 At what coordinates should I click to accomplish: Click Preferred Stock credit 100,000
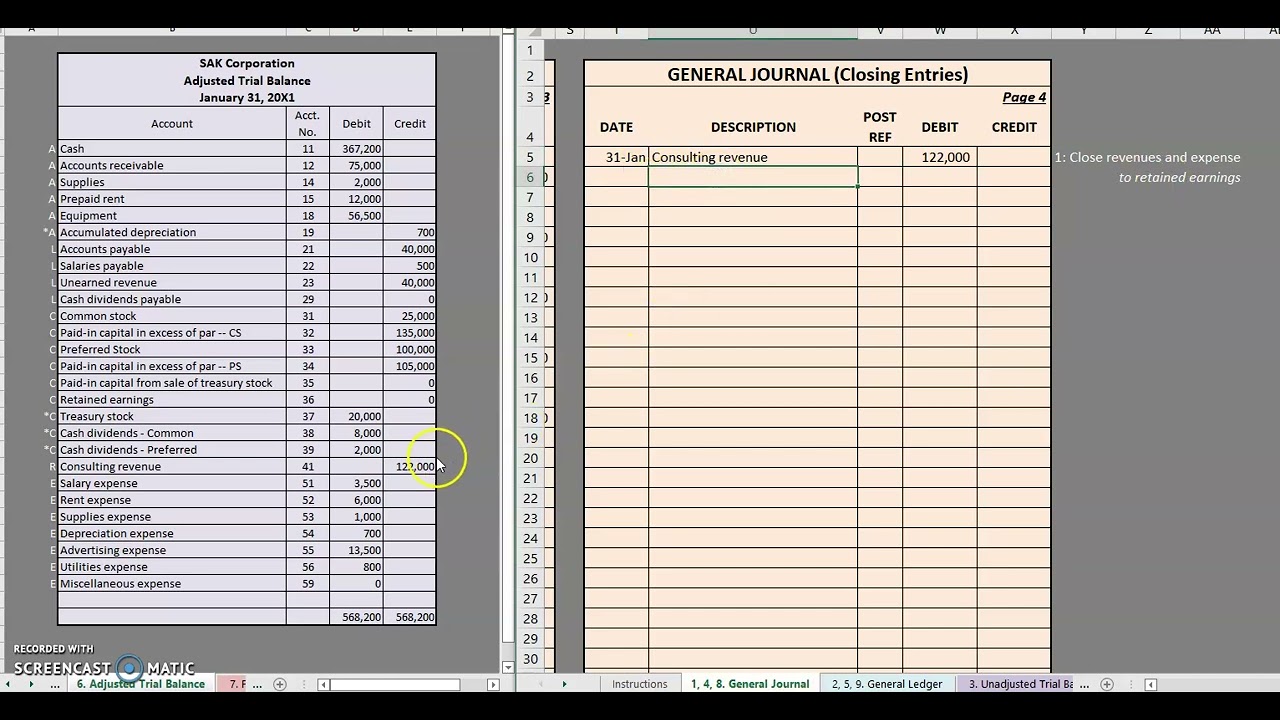coord(410,349)
